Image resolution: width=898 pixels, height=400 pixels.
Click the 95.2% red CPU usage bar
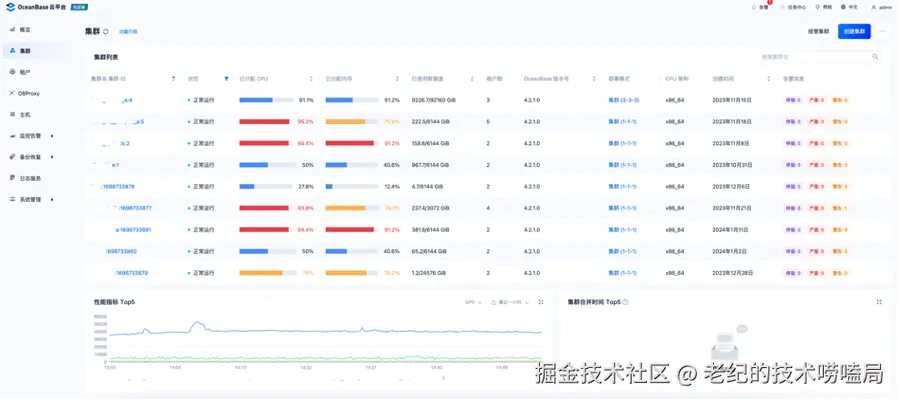tap(267, 121)
